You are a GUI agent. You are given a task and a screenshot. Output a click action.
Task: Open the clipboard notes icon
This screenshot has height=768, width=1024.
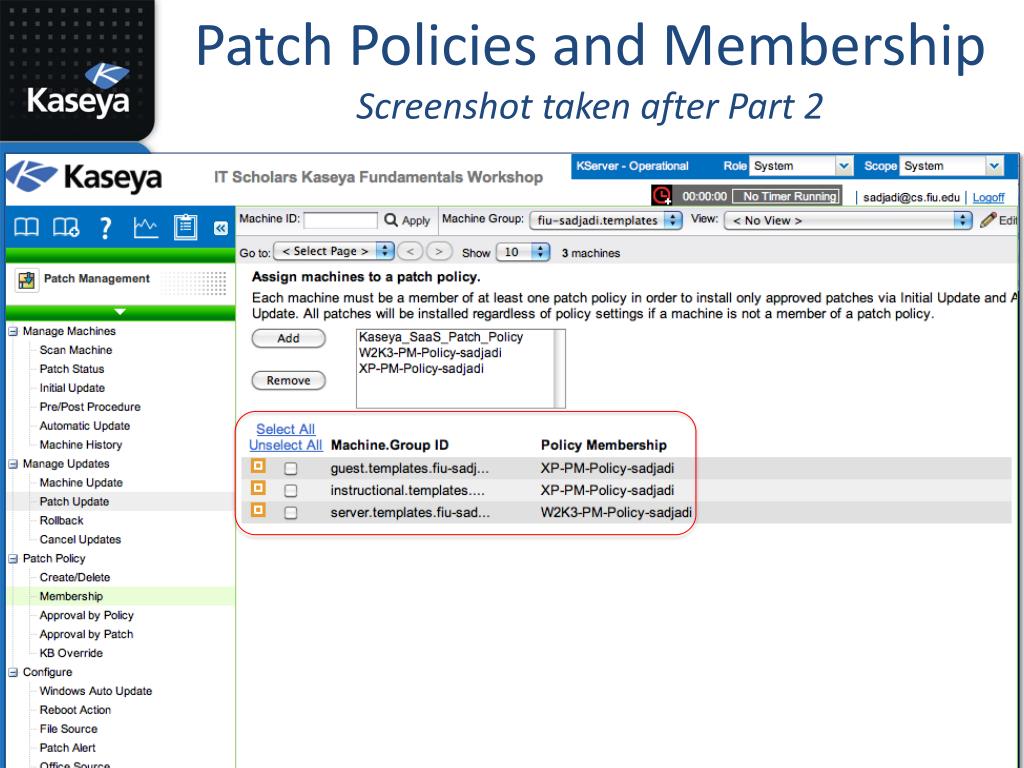click(x=185, y=227)
